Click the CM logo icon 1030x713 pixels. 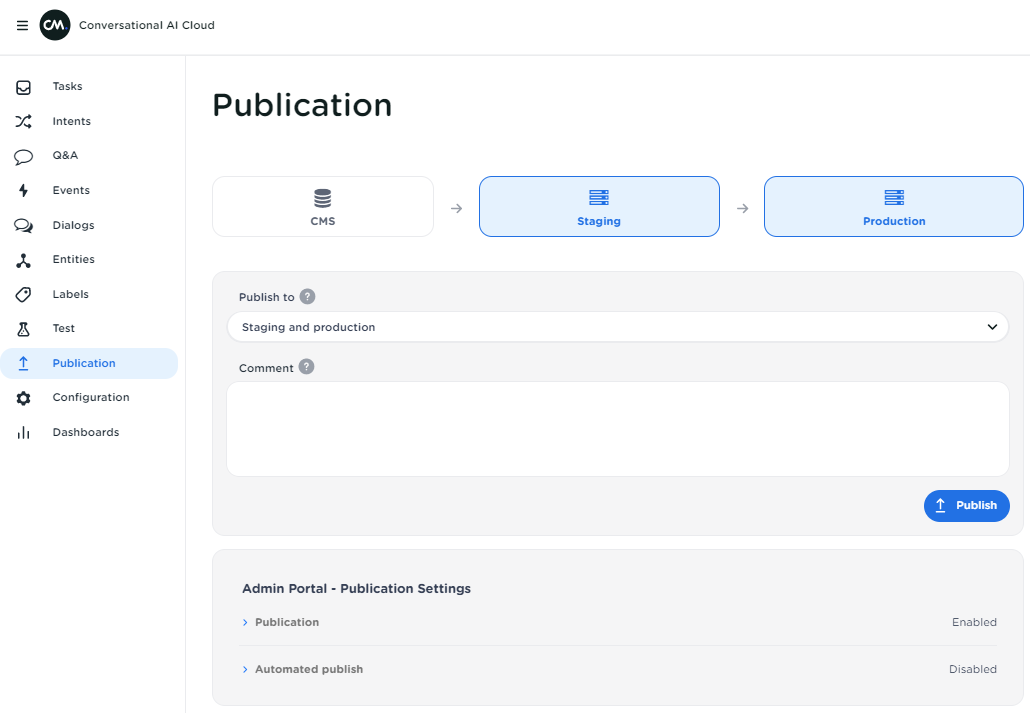55,26
